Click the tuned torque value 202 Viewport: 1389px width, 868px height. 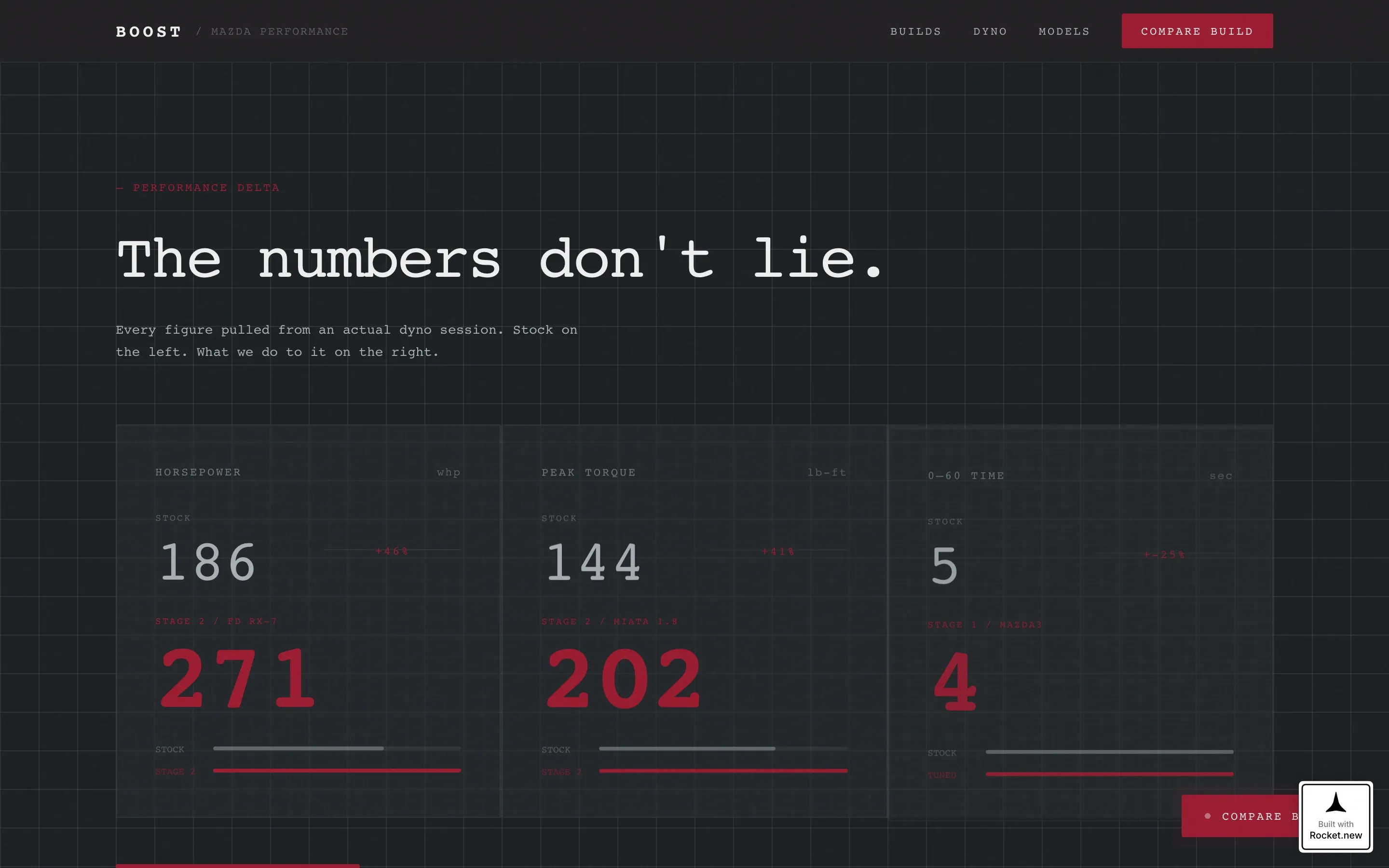(x=623, y=678)
